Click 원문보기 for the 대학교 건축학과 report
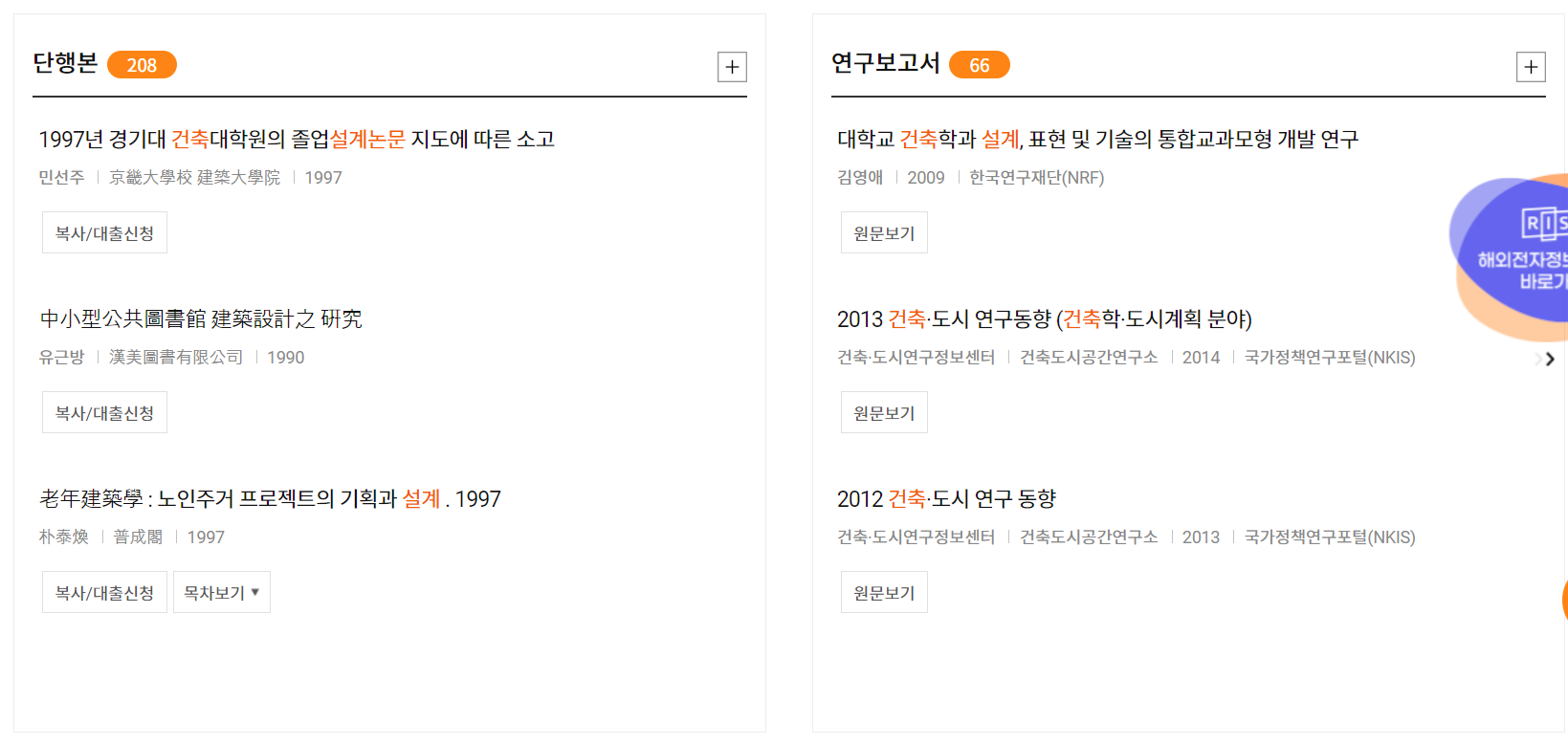Image resolution: width=1568 pixels, height=745 pixels. [883, 231]
